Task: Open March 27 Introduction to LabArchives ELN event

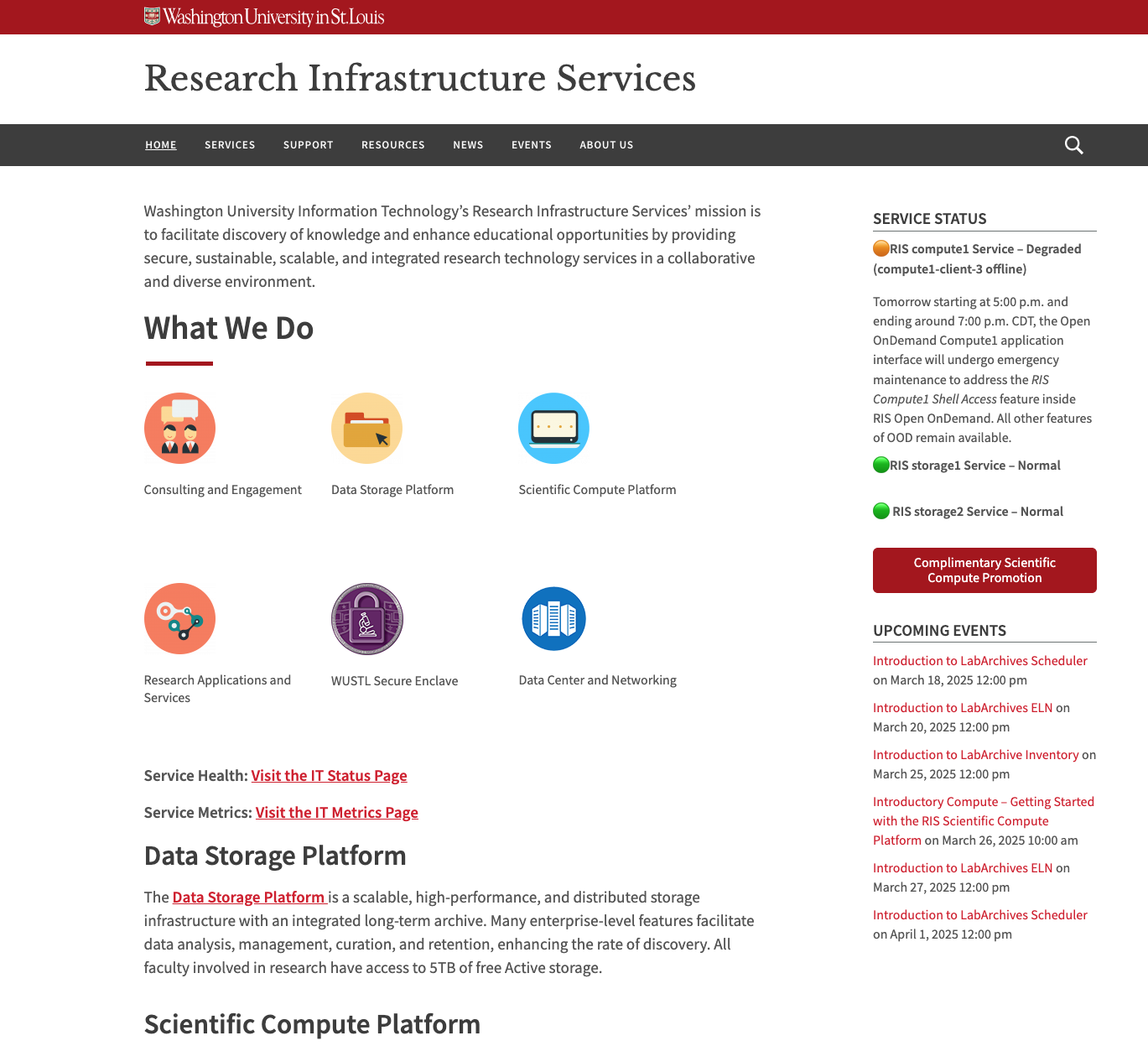Action: tap(963, 868)
